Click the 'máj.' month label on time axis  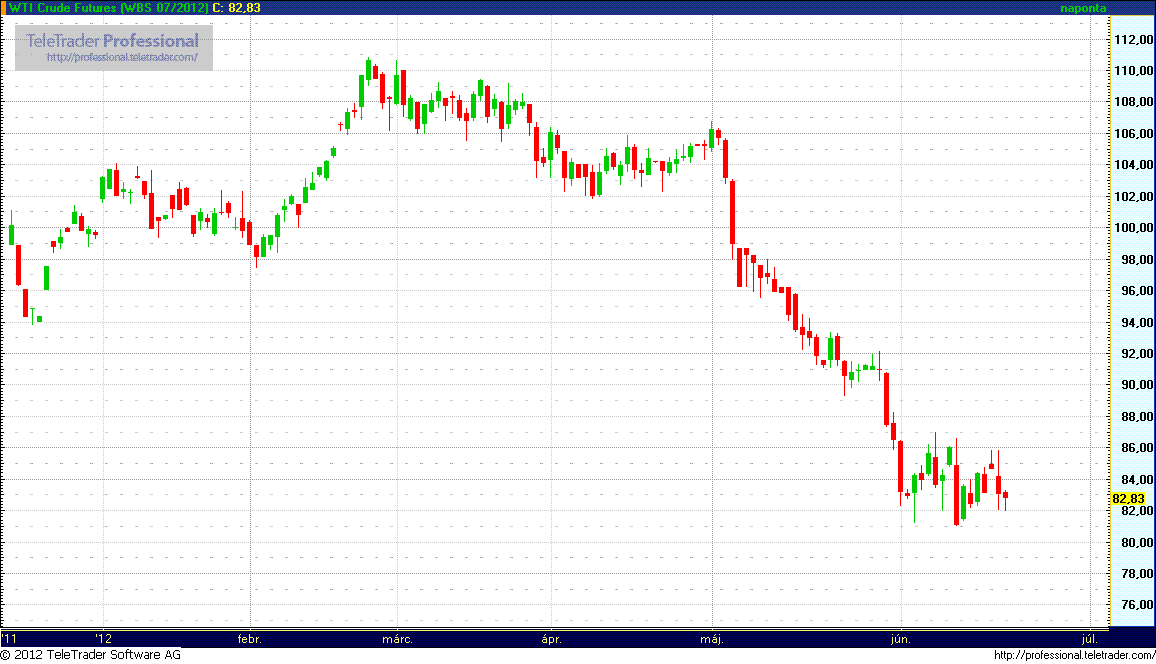point(712,639)
